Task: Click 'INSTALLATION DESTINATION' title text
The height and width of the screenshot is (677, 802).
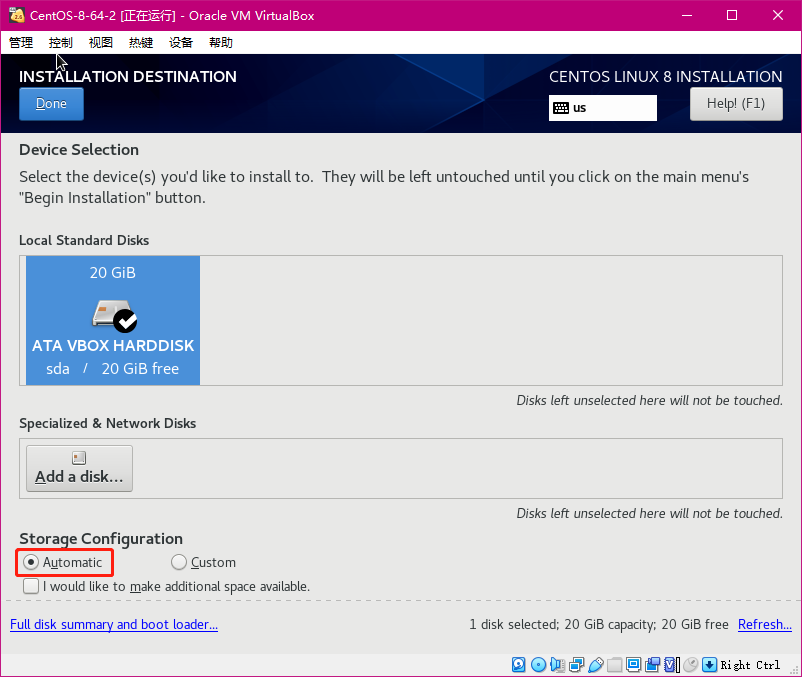Action: [x=128, y=77]
